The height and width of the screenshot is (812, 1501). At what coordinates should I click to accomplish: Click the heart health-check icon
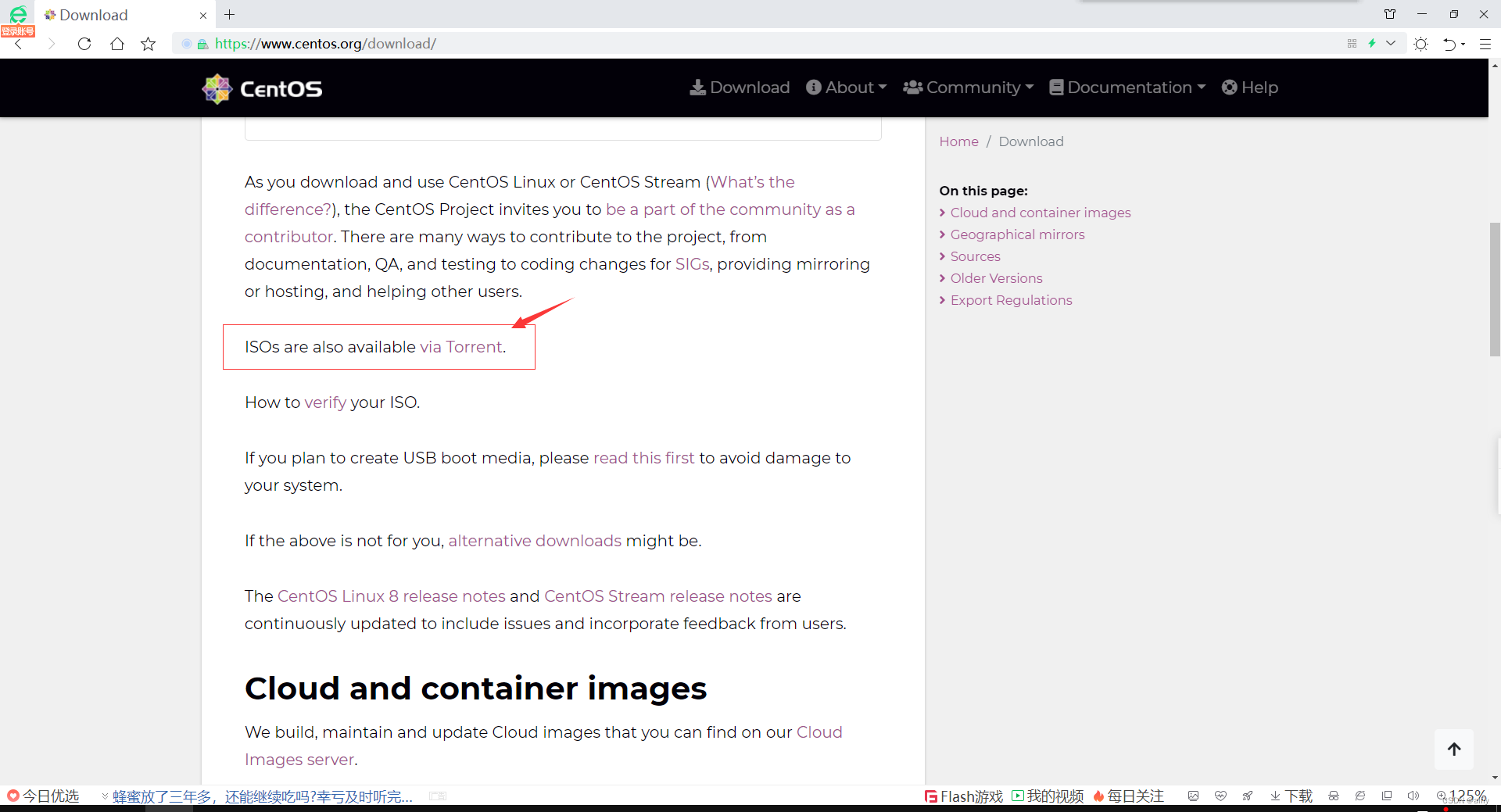pos(1220,796)
